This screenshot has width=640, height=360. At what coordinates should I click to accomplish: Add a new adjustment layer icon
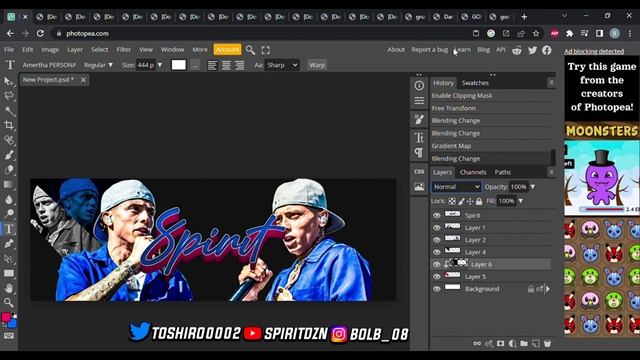click(x=512, y=343)
